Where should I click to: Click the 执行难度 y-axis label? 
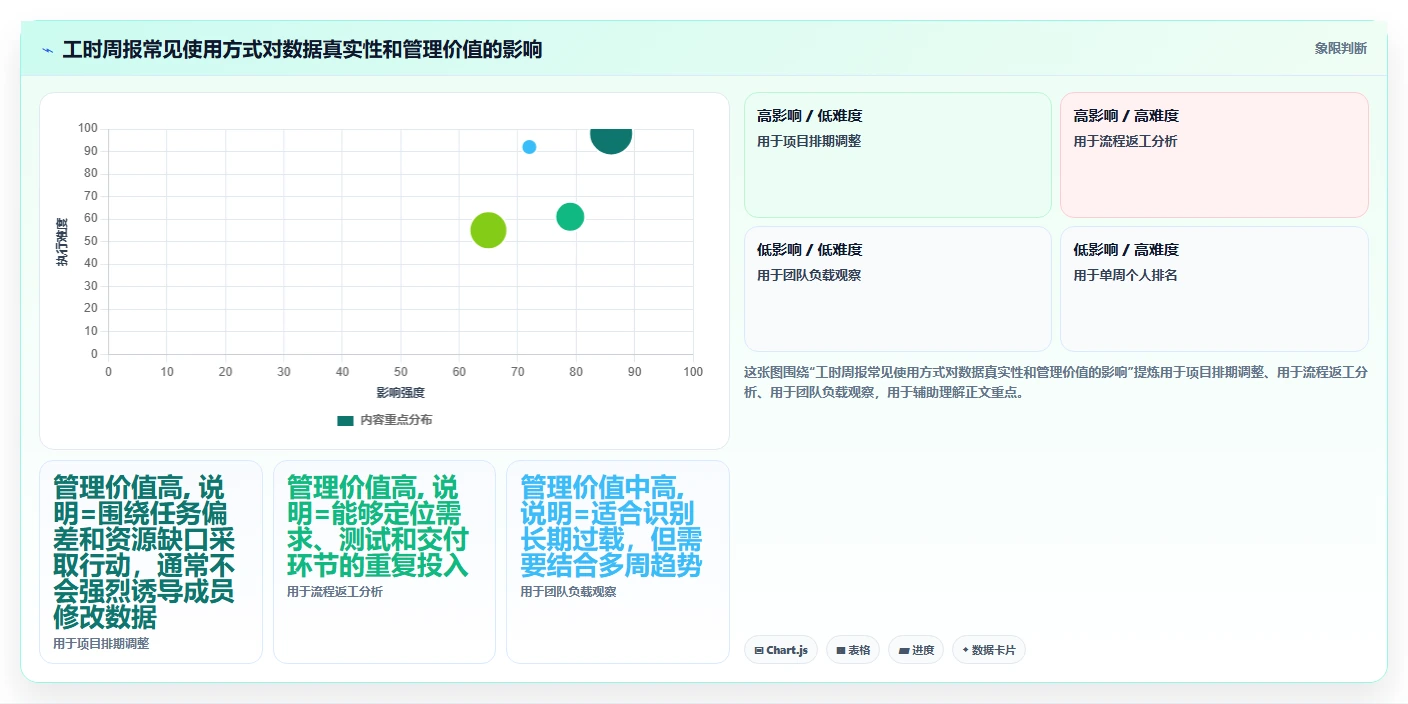(62, 241)
